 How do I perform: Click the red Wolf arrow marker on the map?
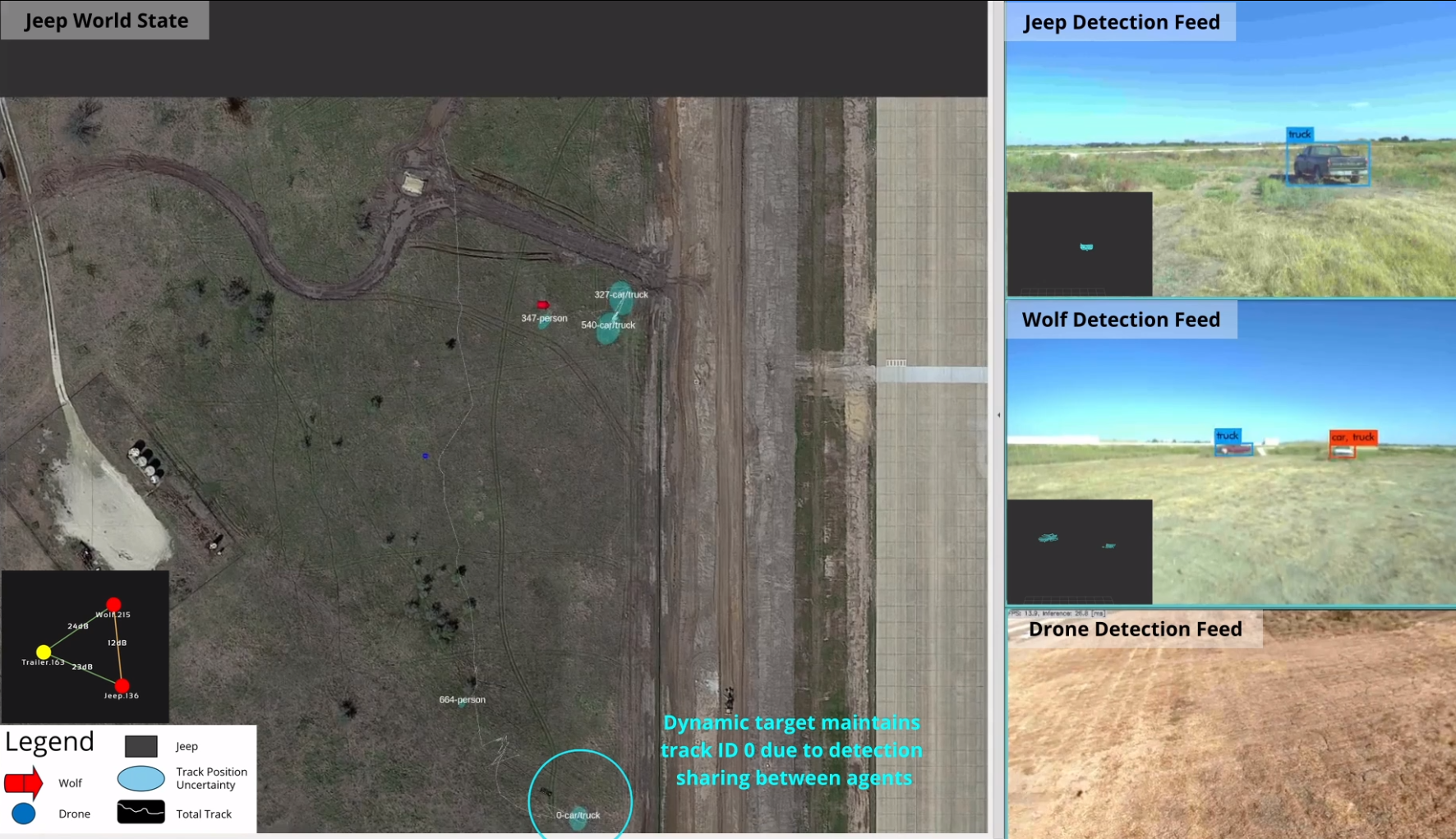pyautogui.click(x=542, y=305)
